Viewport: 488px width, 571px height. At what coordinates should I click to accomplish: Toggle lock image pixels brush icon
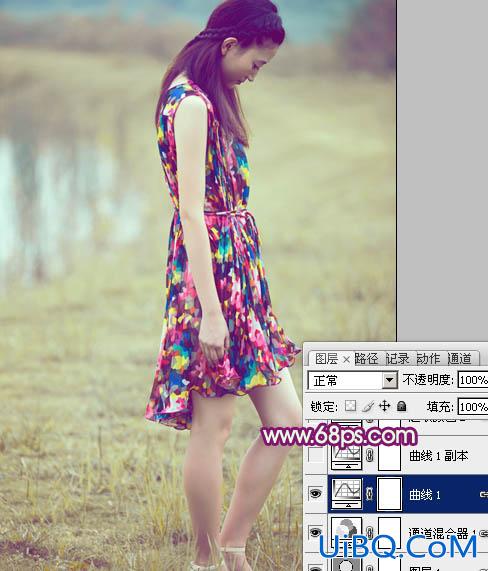click(368, 406)
